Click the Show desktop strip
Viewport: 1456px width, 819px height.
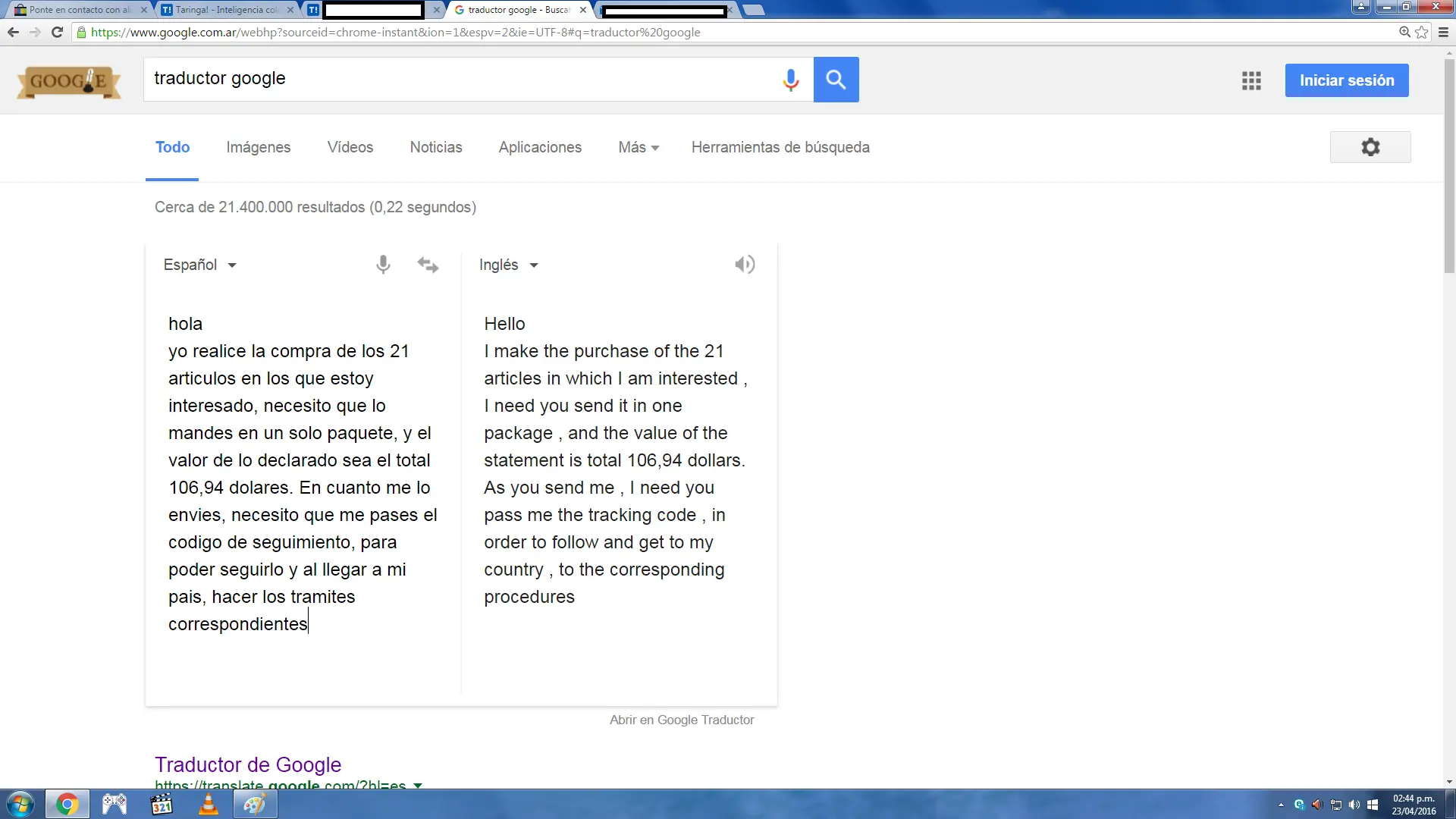(1450, 805)
